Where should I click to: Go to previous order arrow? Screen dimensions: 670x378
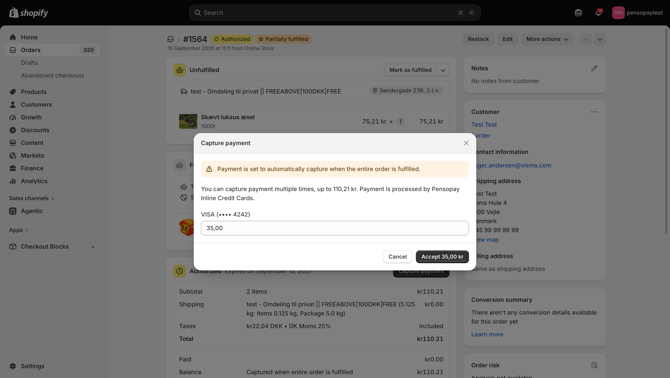pyautogui.click(x=585, y=39)
